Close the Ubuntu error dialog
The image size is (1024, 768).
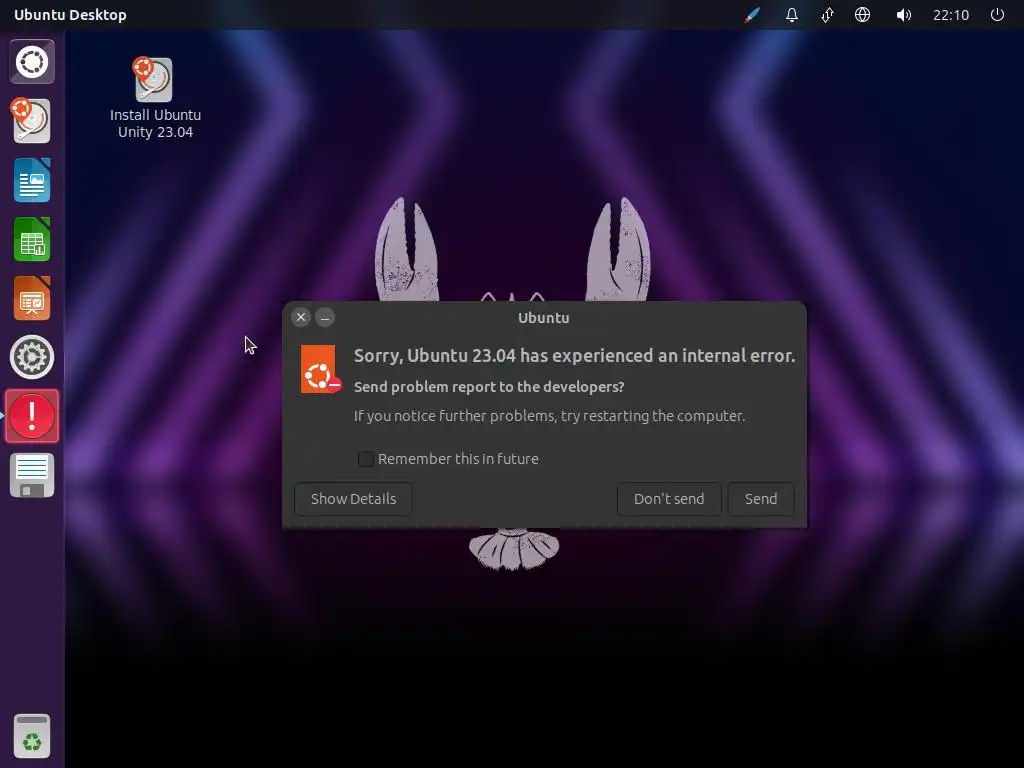click(x=300, y=317)
